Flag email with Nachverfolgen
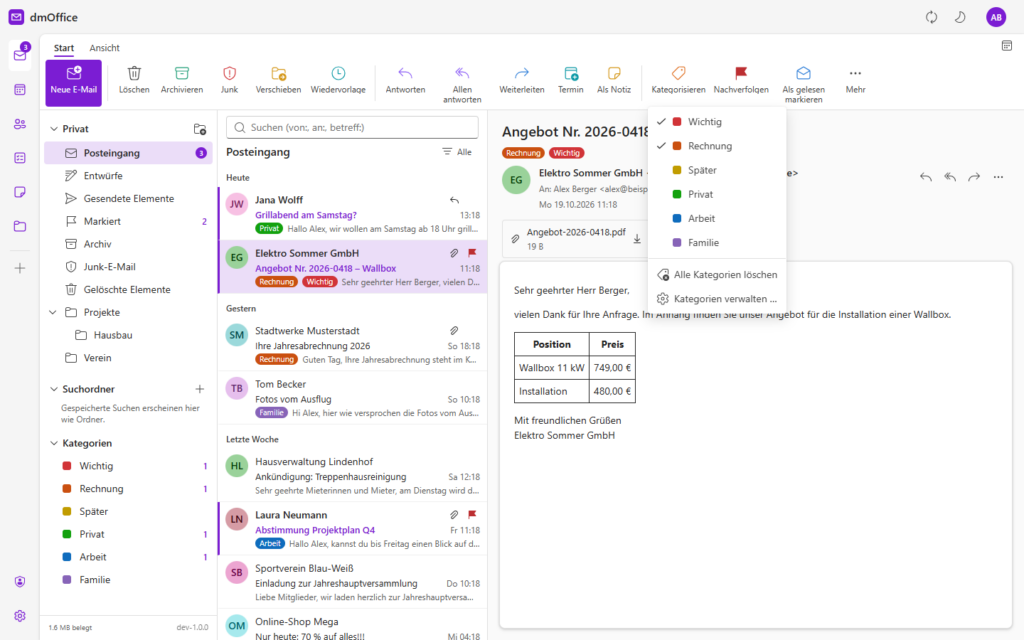Screen dimensions: 1024x640 [x=741, y=80]
